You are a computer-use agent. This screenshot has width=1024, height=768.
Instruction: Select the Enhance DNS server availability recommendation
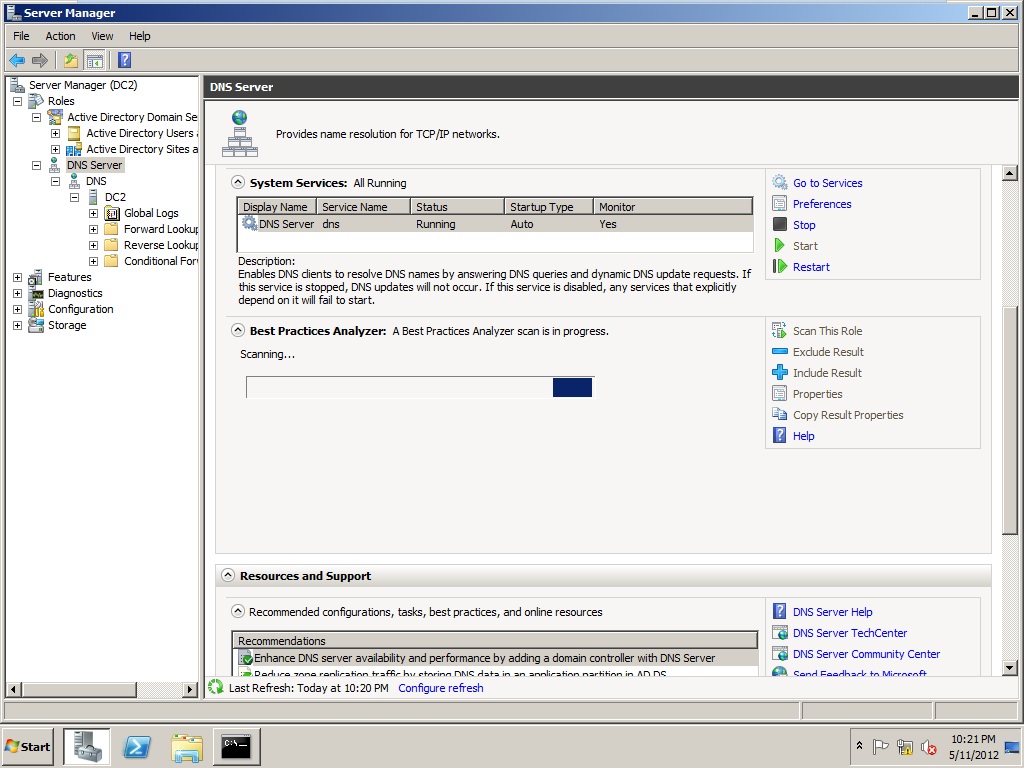click(495, 658)
